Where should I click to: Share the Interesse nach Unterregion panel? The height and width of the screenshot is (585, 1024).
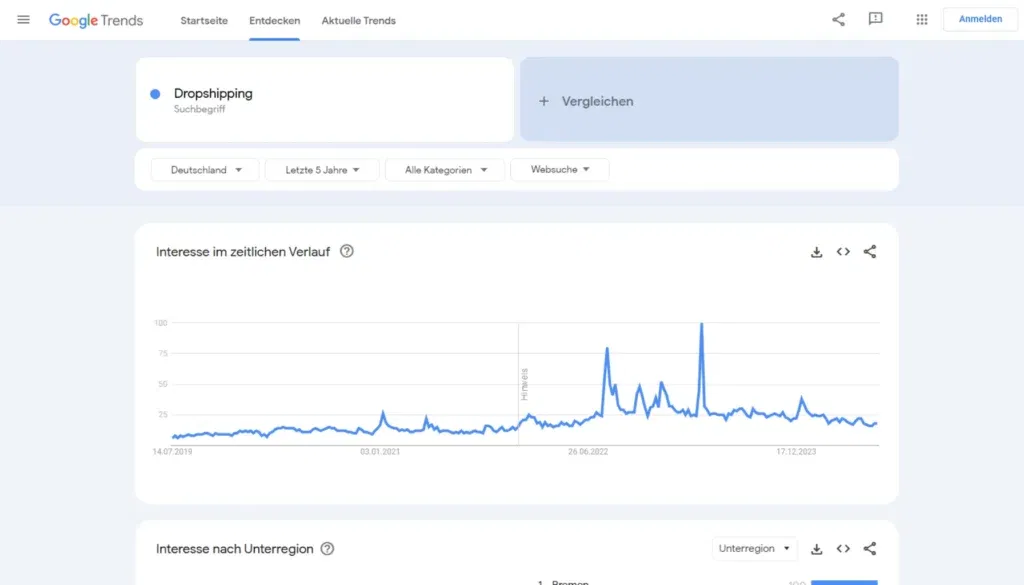869,548
